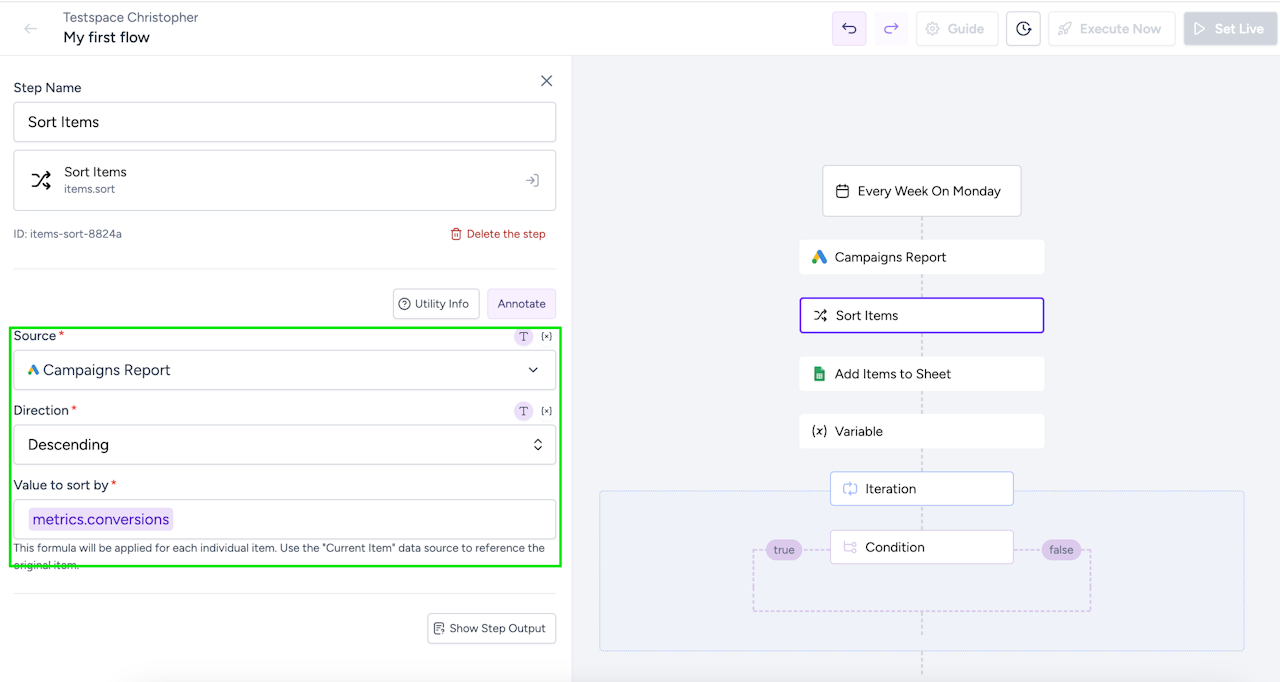Click the Annotate button
Screen dimensions: 1280x682
[522, 304]
